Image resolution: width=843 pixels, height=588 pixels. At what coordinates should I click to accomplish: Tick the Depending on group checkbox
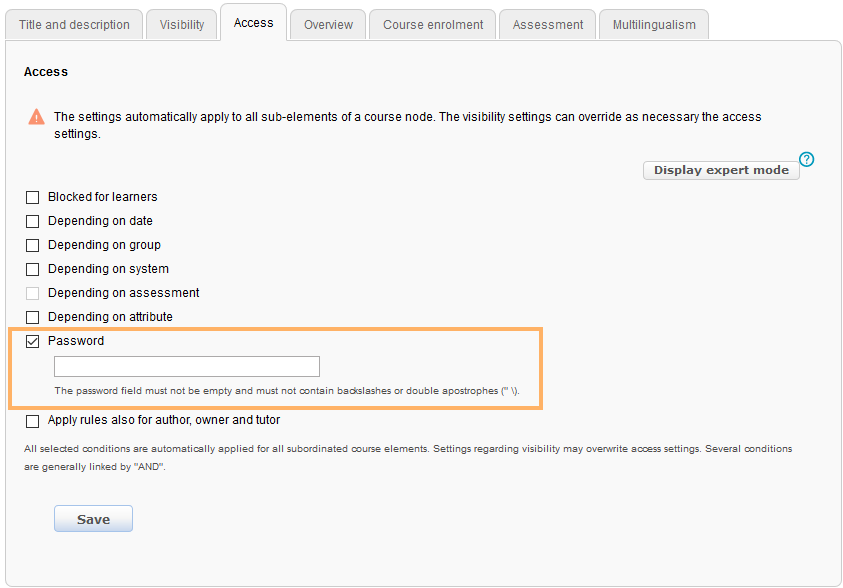coord(32,245)
